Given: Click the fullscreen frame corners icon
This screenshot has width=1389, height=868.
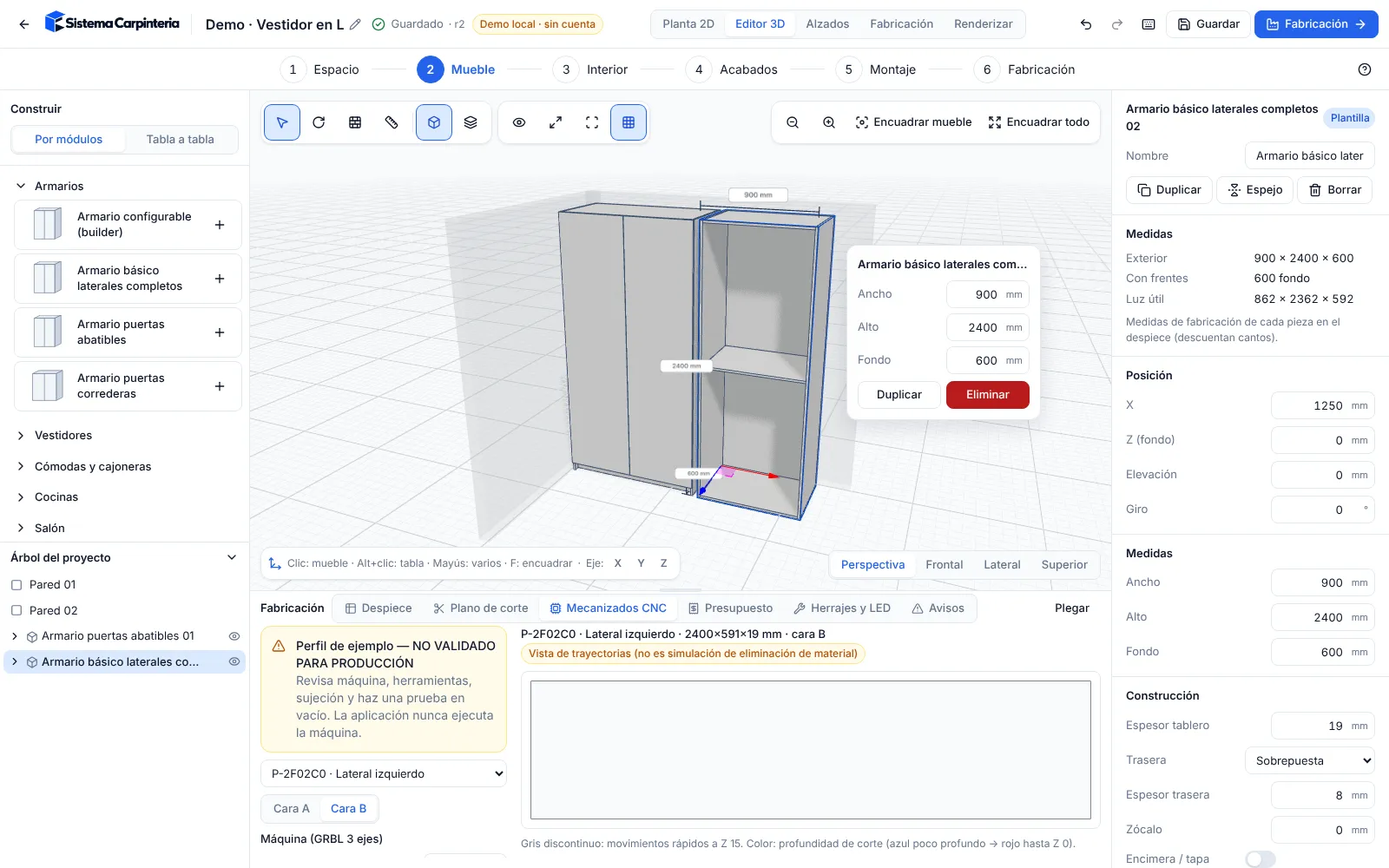Looking at the screenshot, I should click(x=592, y=122).
